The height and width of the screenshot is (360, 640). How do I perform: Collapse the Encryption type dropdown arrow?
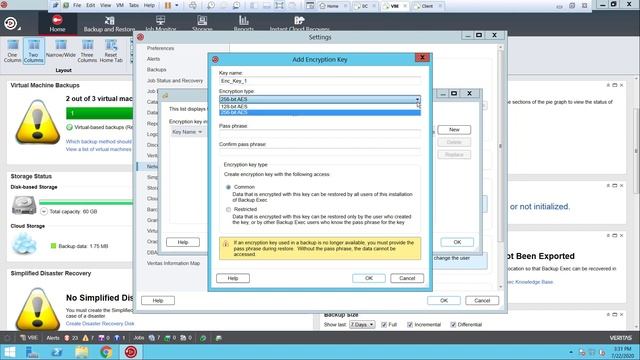tap(417, 99)
